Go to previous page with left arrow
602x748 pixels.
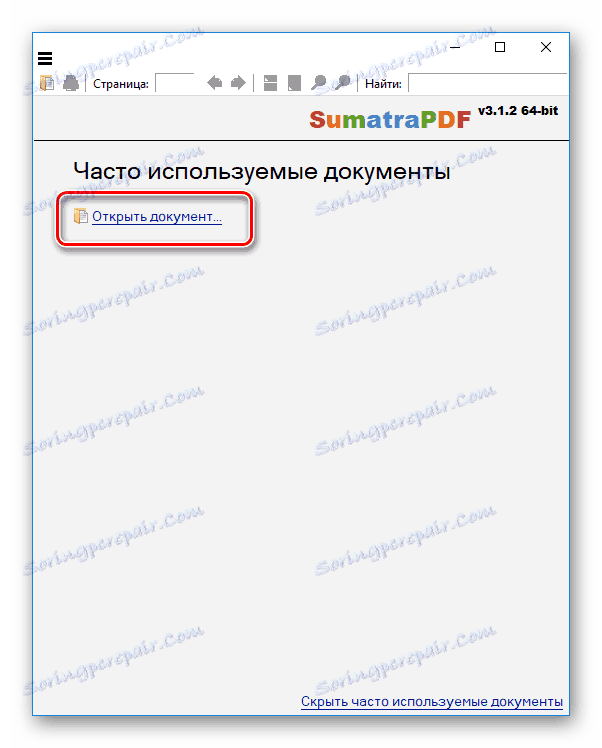(x=215, y=83)
